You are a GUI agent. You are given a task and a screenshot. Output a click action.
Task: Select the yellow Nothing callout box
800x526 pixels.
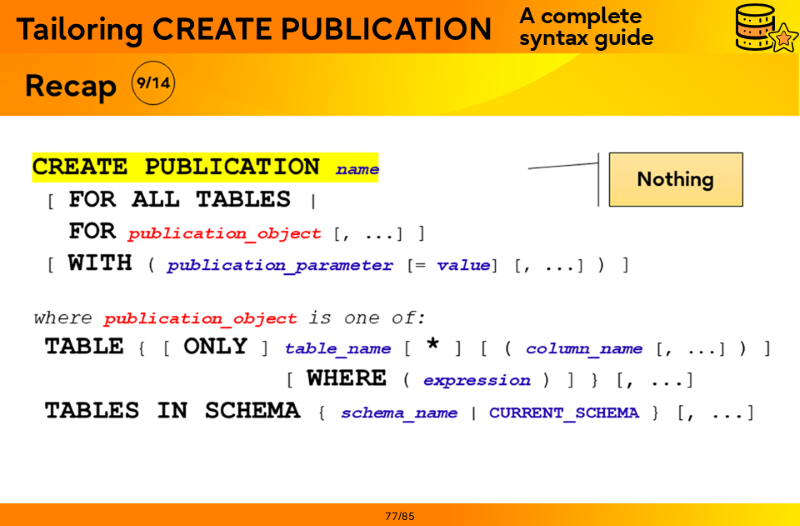[675, 180]
